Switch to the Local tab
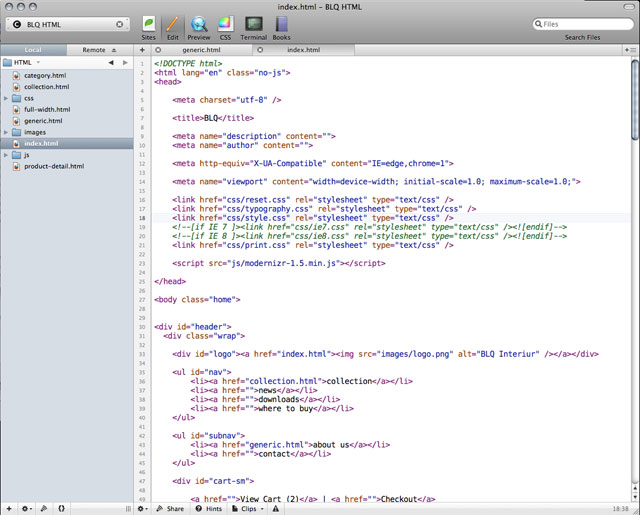 pyautogui.click(x=33, y=50)
